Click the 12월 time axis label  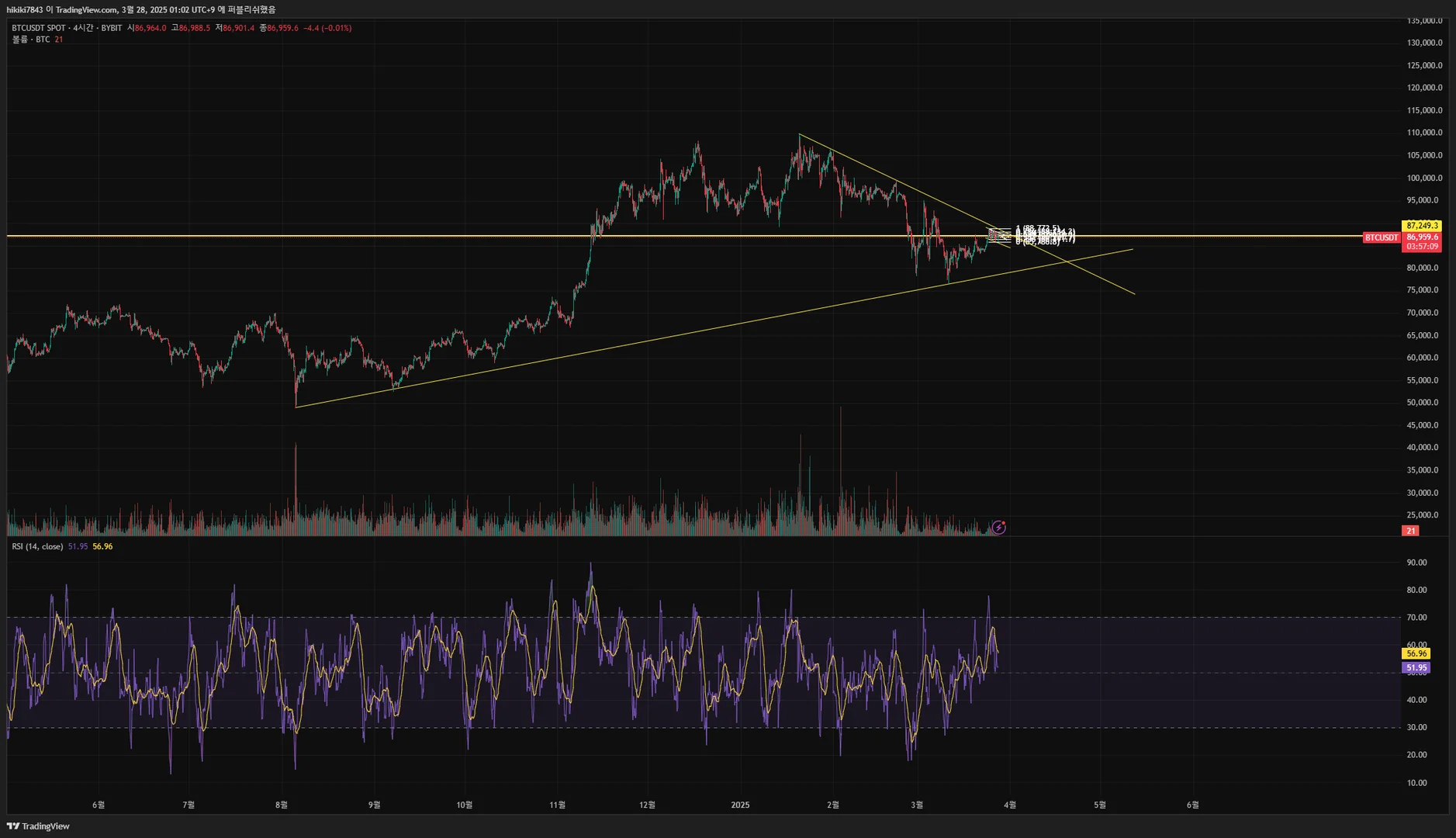(x=648, y=805)
